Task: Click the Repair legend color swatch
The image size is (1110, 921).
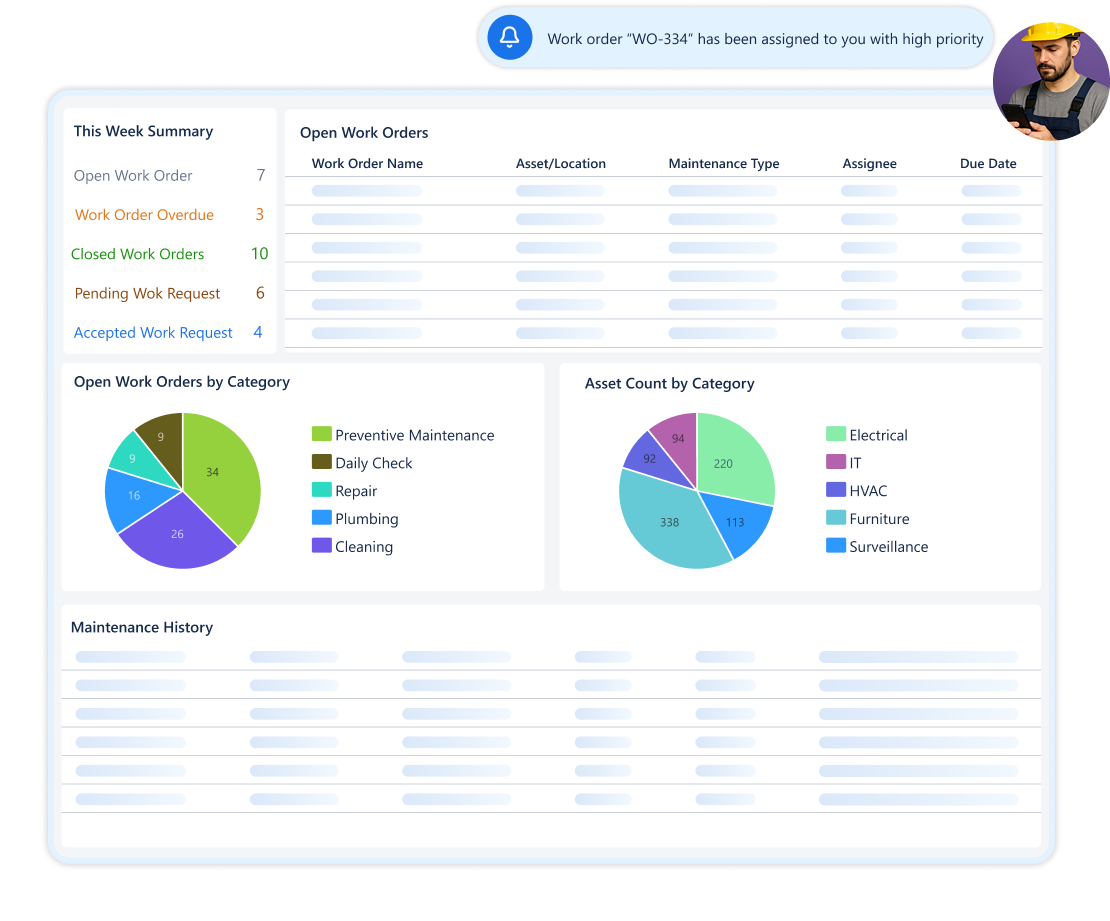Action: (x=322, y=489)
